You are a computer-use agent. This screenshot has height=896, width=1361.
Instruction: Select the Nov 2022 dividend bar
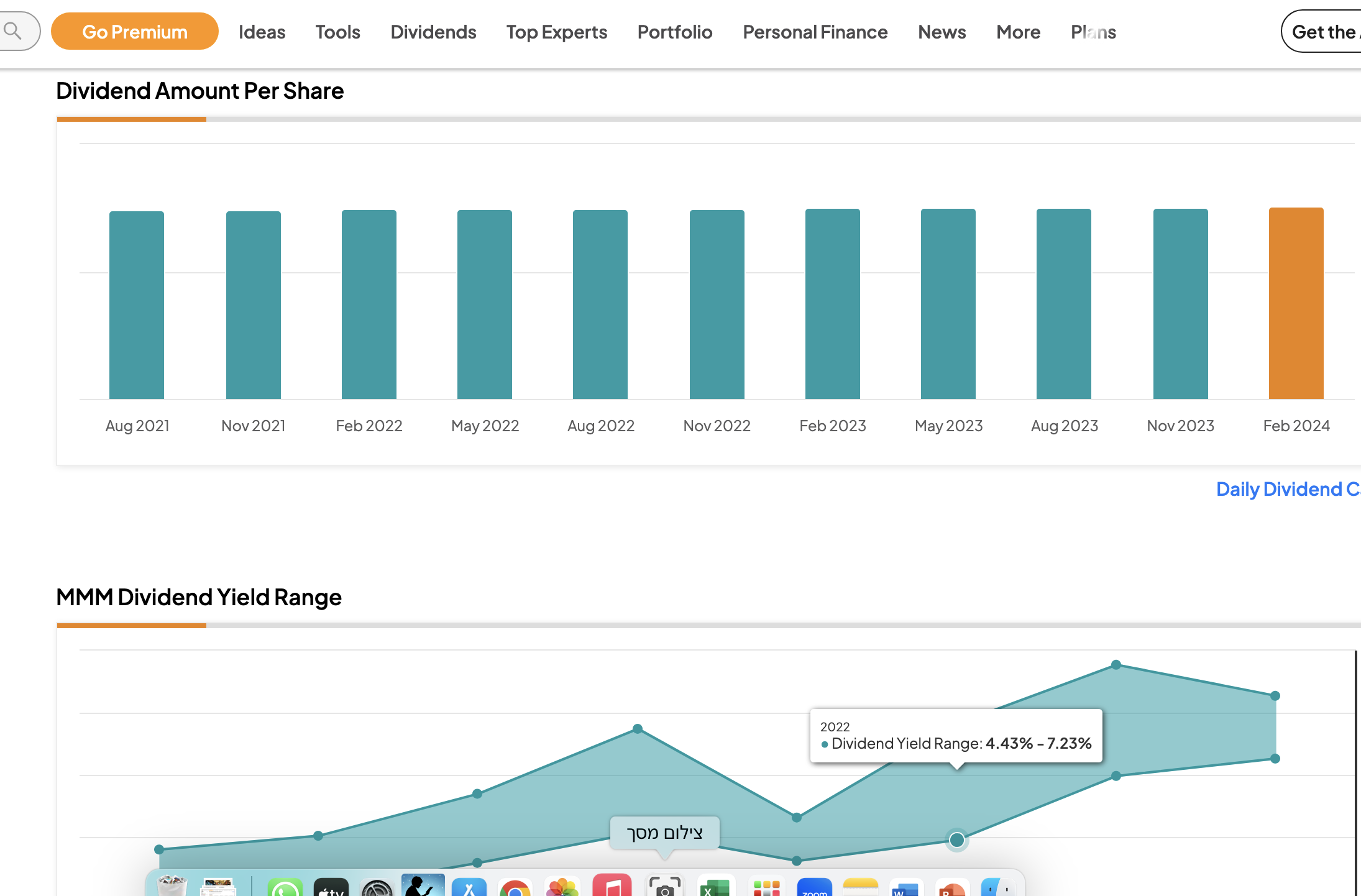[x=717, y=304]
